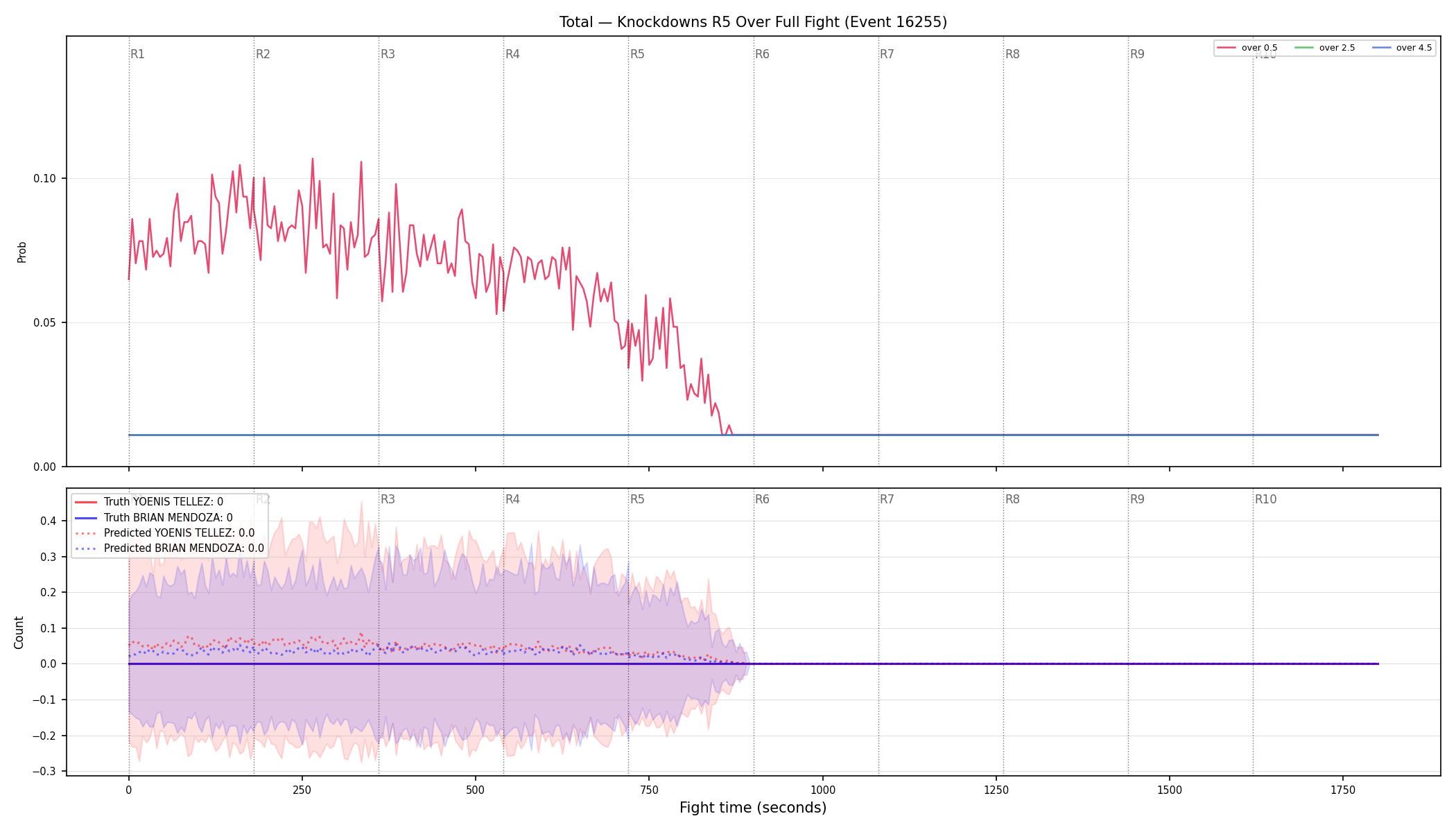Viewport: 1456px width, 832px height.
Task: Click the 1000 tick on the x-axis
Action: (x=823, y=790)
